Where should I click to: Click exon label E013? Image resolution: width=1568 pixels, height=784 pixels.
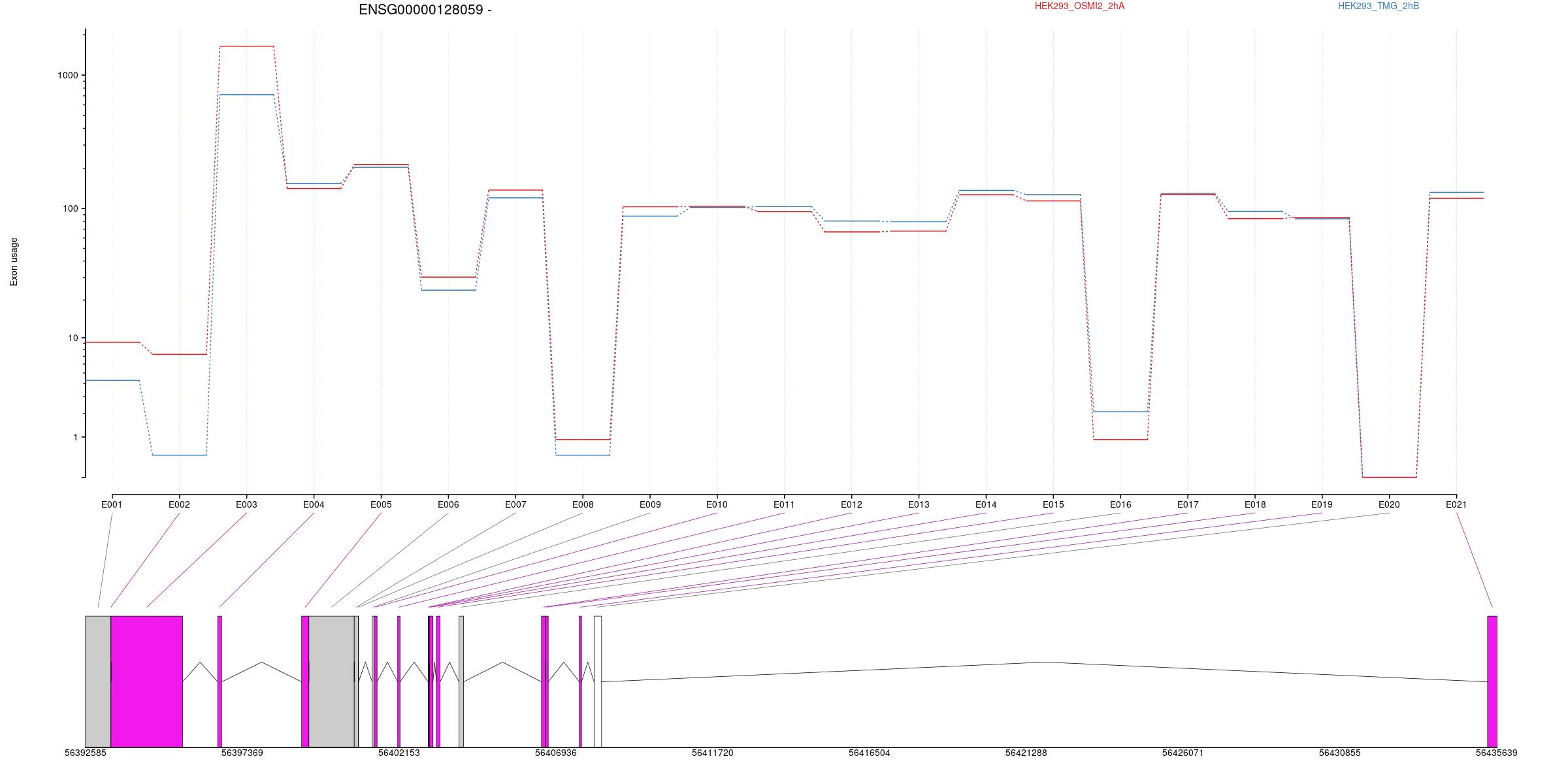click(x=919, y=504)
